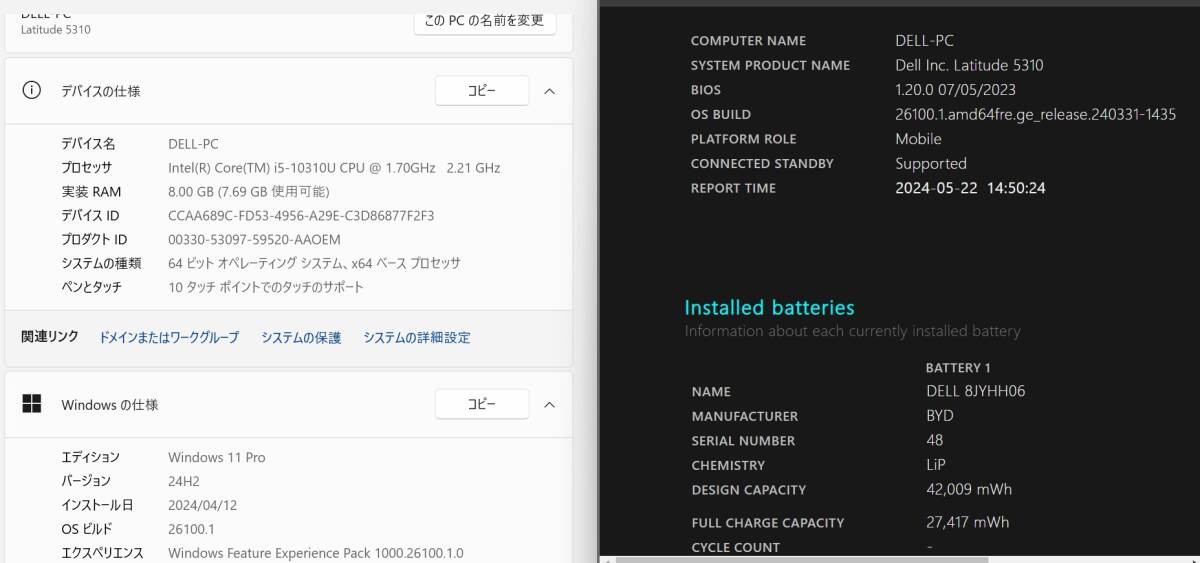The image size is (1200, 563).
Task: Click the DESIGN CAPACITY value 42,009 mWh
Action: (969, 490)
